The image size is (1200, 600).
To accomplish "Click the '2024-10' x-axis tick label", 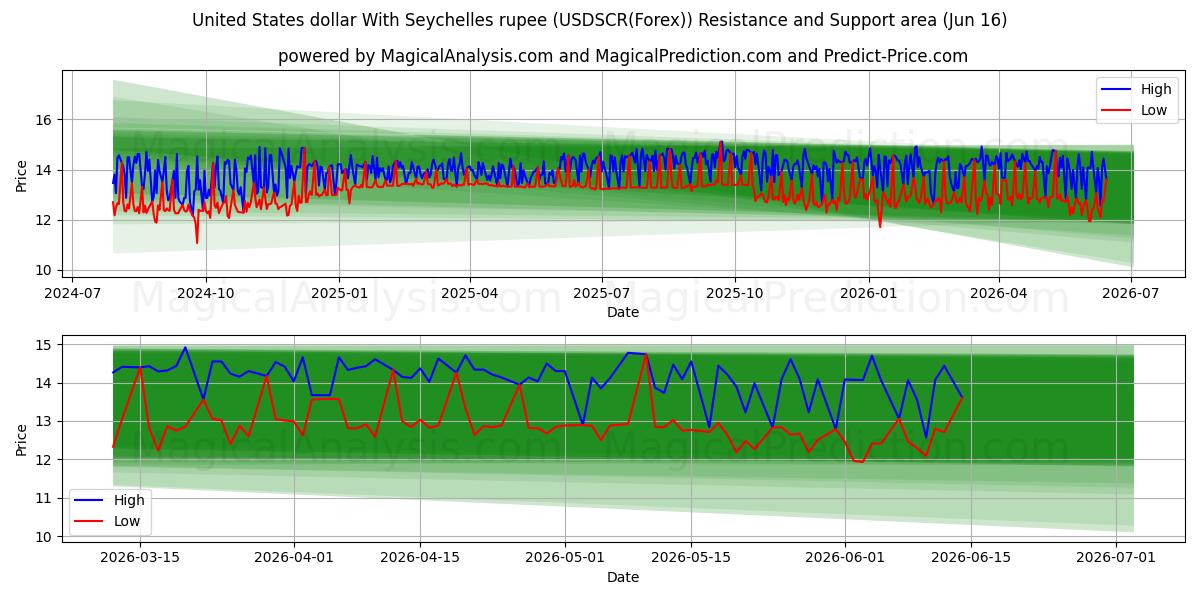I will pos(206,294).
